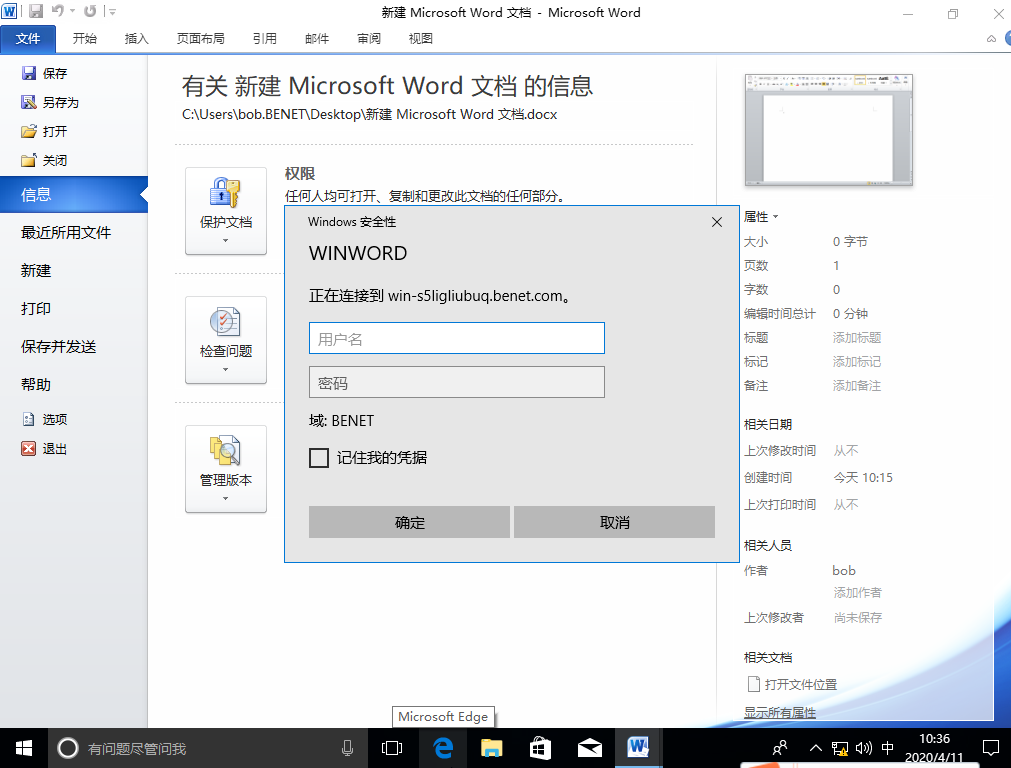1011x768 pixels.
Task: Collapse the ribbon with the caret icon
Action: 991,39
